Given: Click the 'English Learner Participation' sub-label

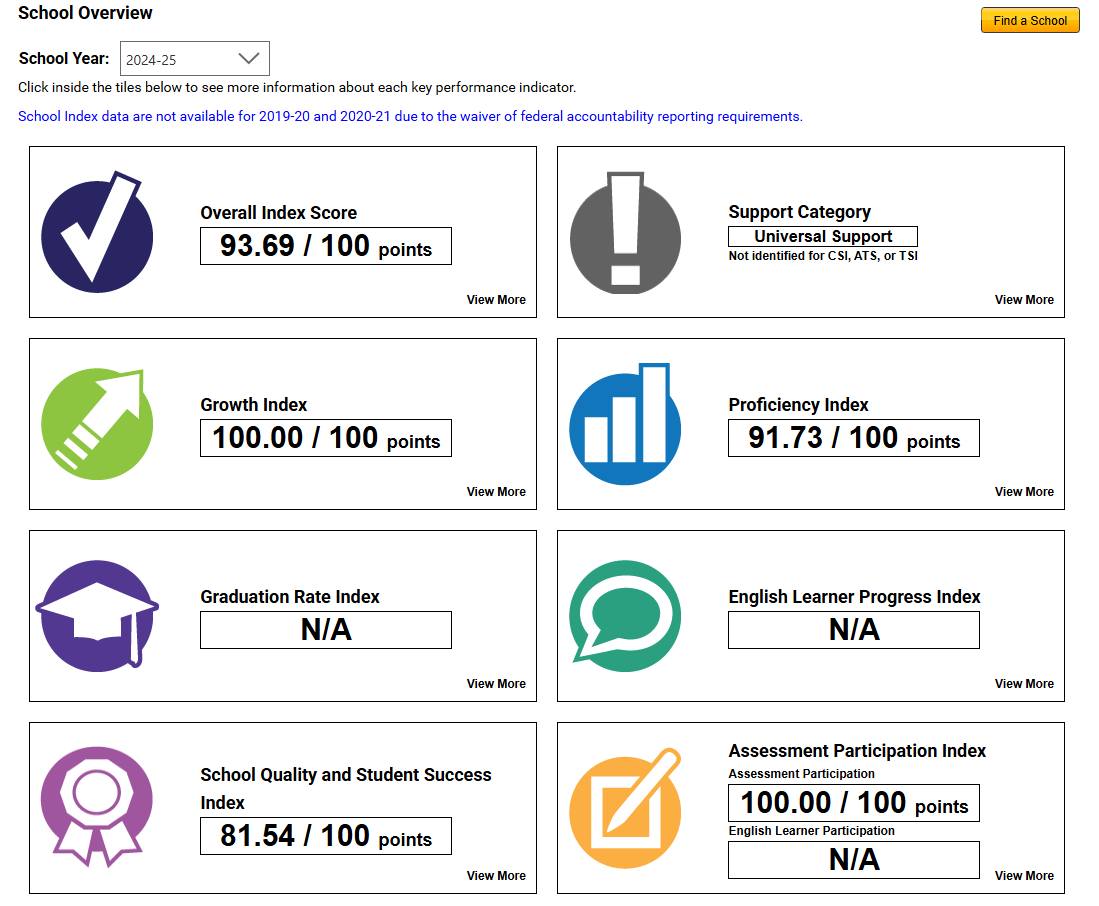Looking at the screenshot, I should [811, 830].
